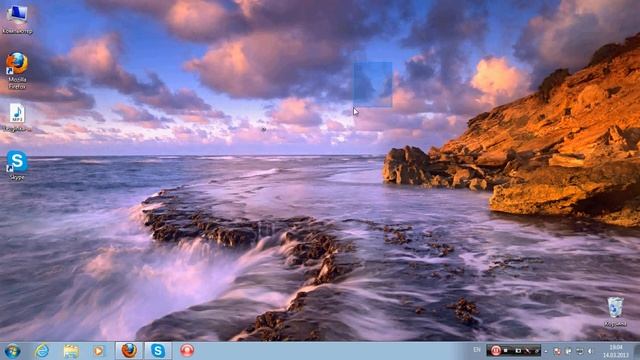Viewport: 640px width, 360px height.
Task: Launch Internet Explorer from taskbar
Action: 42,351
